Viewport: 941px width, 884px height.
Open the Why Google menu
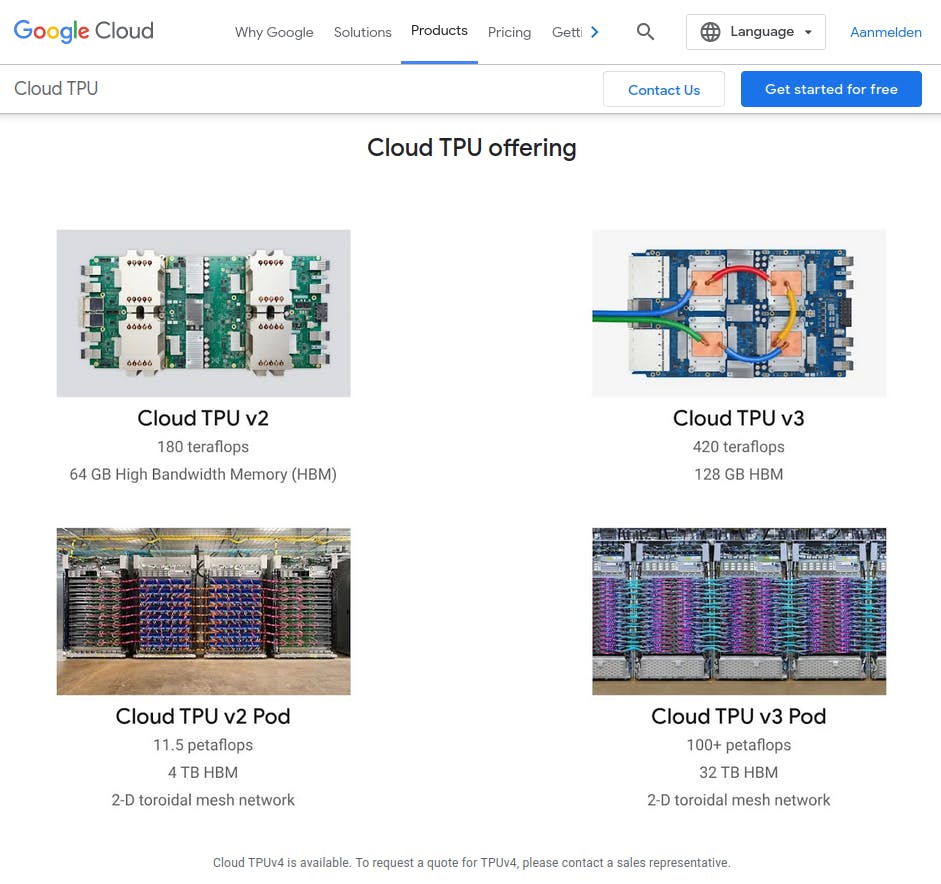tap(274, 32)
